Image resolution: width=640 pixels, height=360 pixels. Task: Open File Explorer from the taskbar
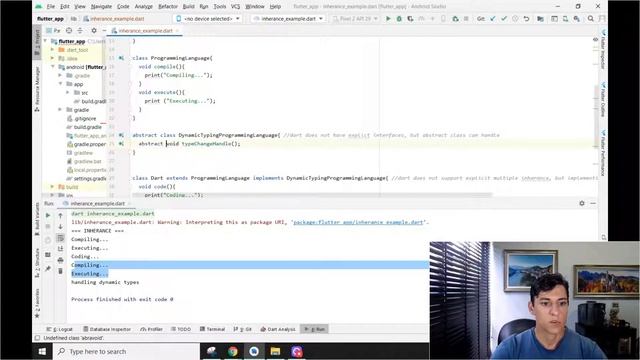pyautogui.click(x=275, y=351)
